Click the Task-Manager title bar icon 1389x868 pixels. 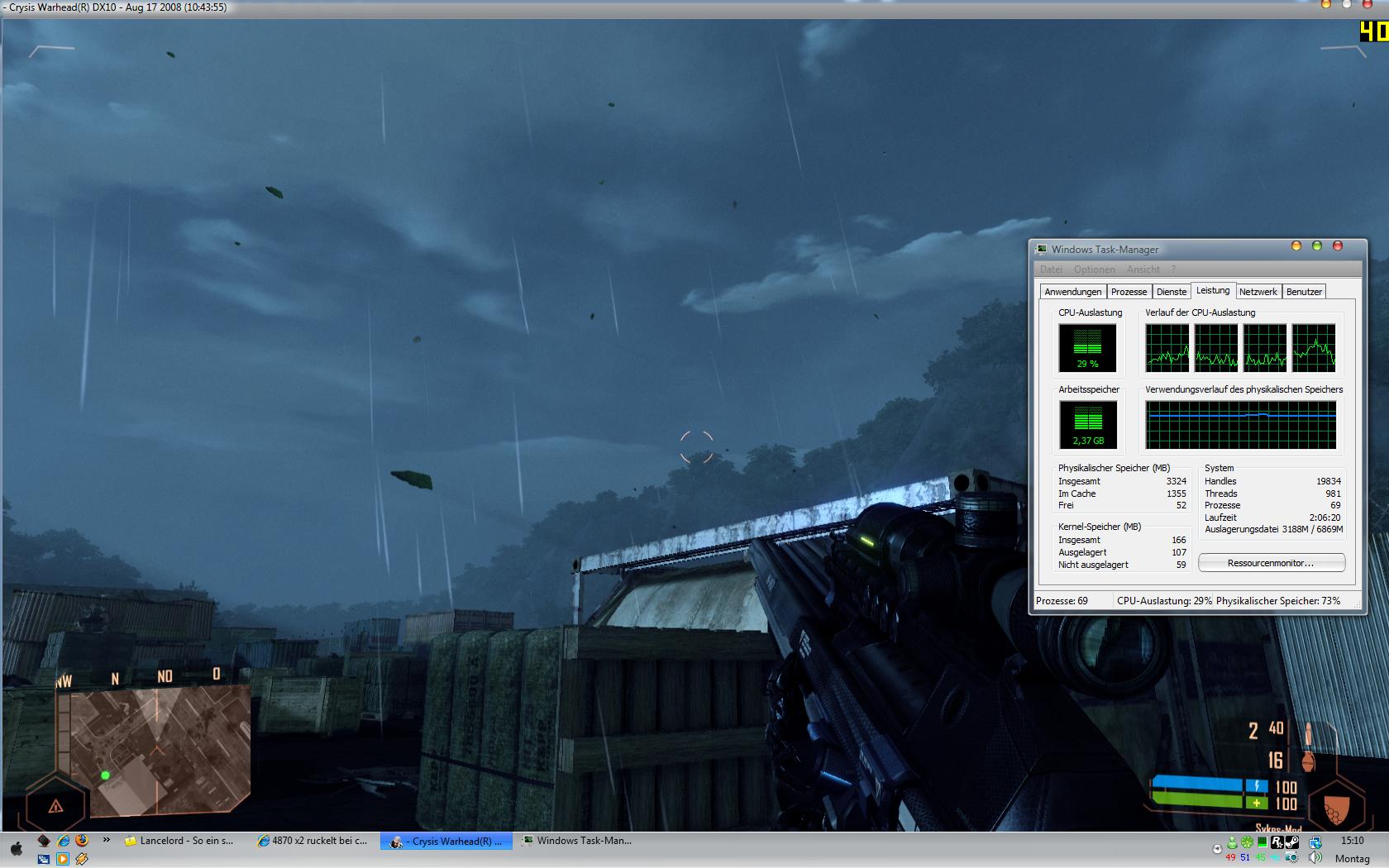coord(1041,249)
